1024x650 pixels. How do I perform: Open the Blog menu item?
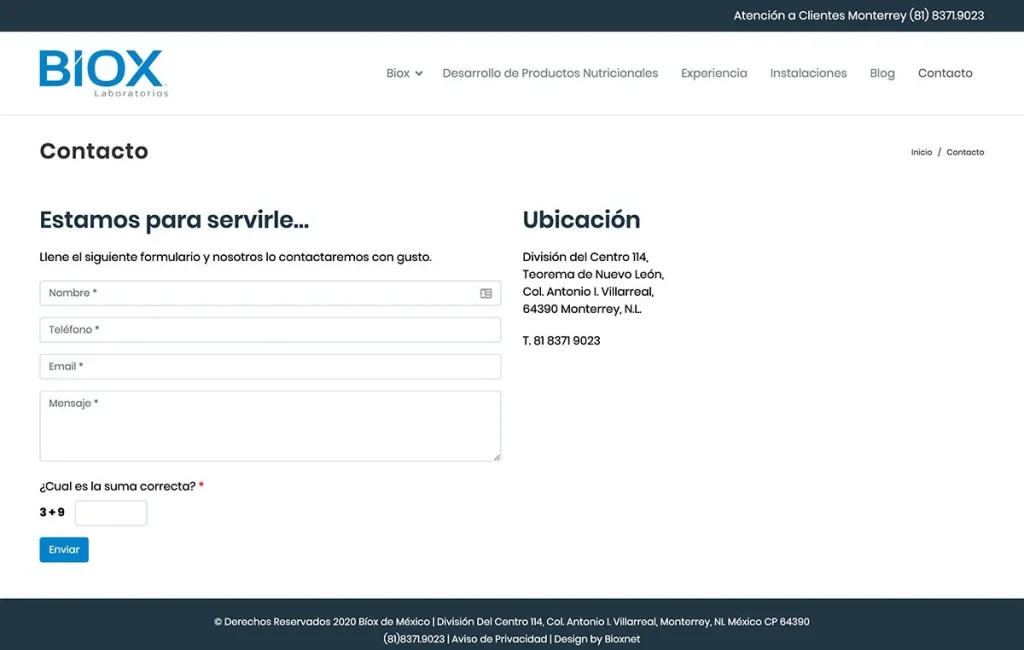pos(881,73)
